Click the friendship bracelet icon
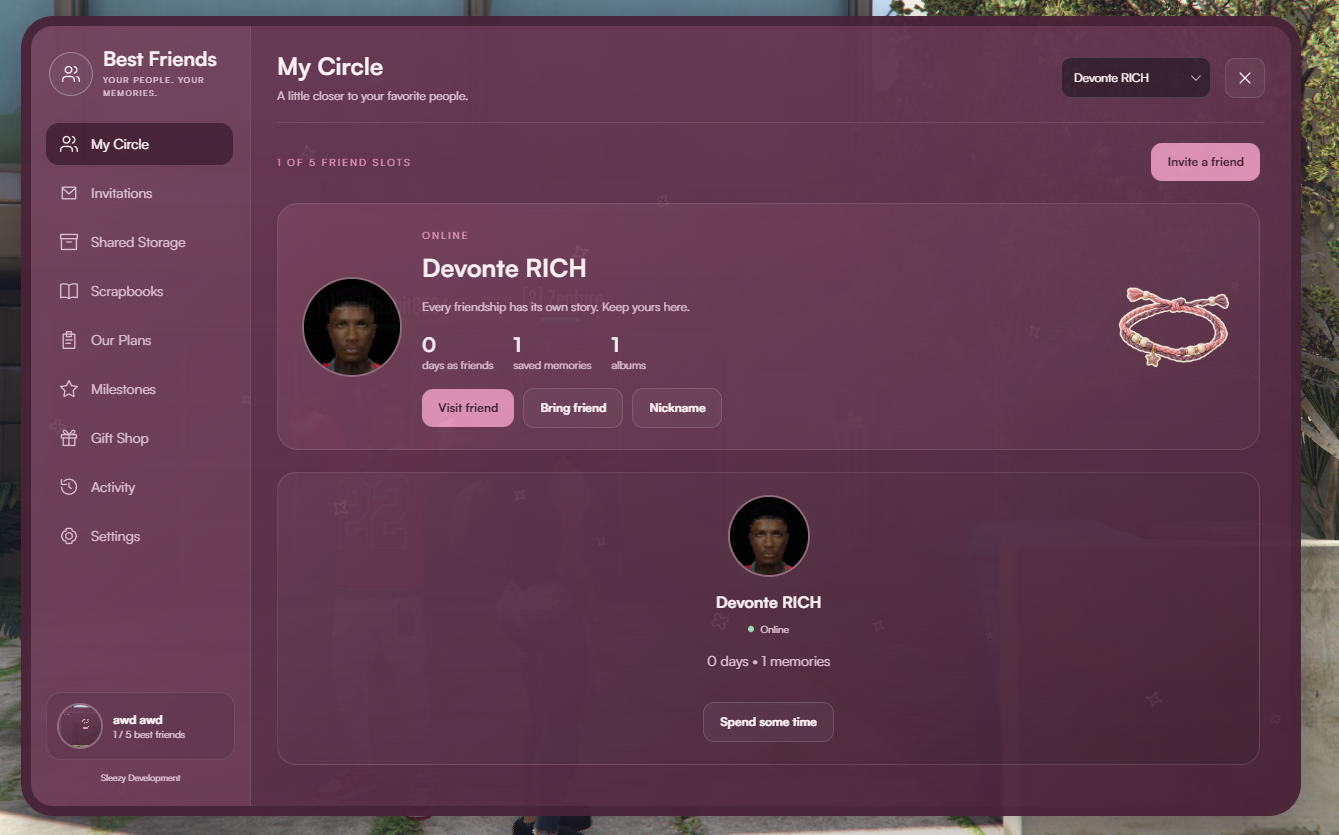 tap(1174, 326)
